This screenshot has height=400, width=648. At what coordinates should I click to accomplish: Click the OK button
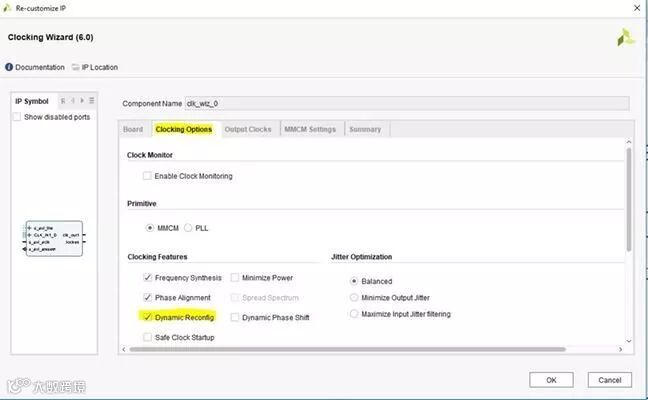[551, 380]
